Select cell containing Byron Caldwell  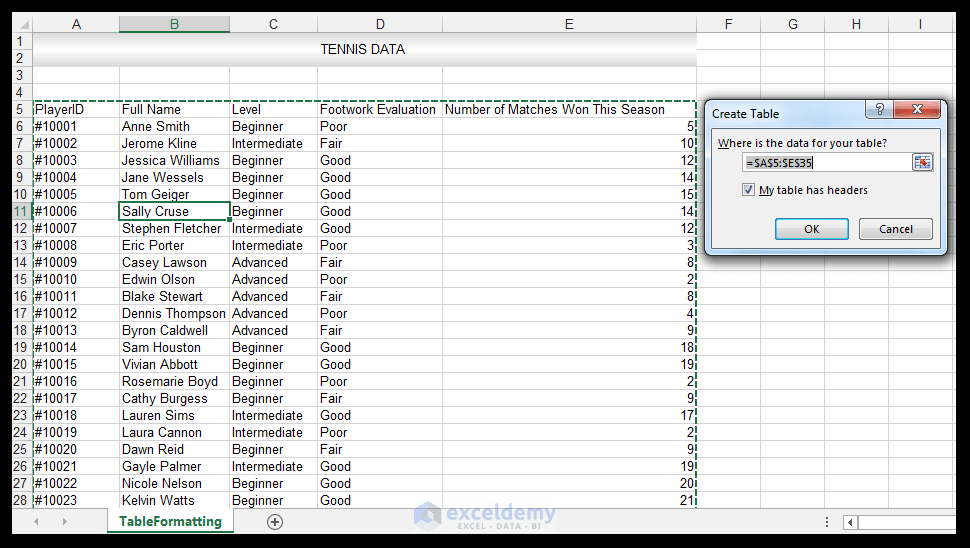pyautogui.click(x=174, y=330)
